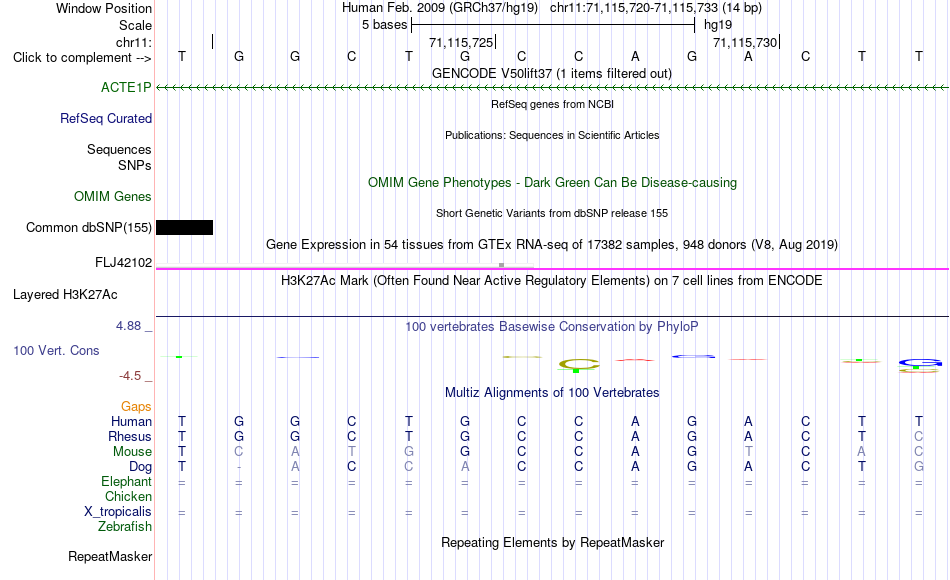The image size is (950, 580).
Task: Click 'Short Genetic Variants from dbSNP' title
Action: click(x=552, y=213)
